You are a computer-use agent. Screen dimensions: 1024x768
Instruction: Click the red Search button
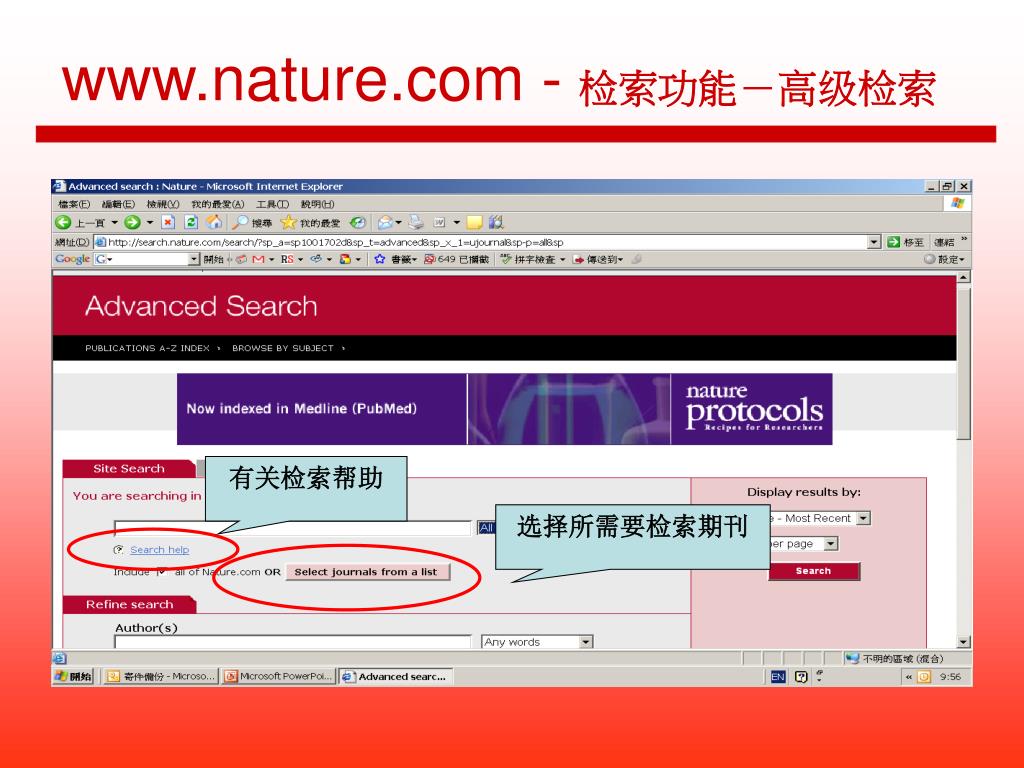(x=813, y=571)
